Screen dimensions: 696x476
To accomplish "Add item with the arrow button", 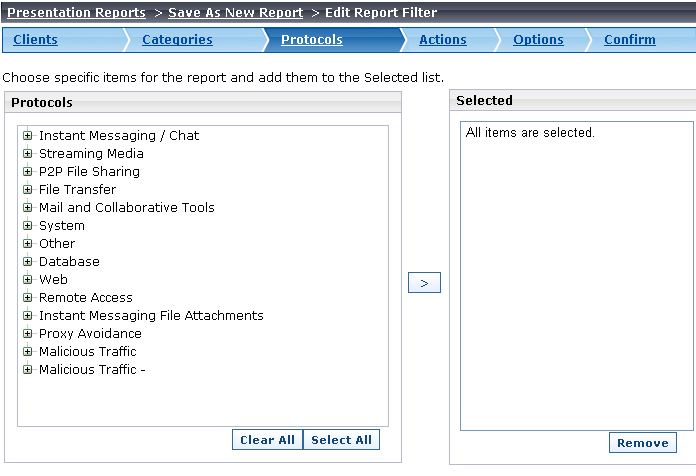I will click(x=424, y=283).
